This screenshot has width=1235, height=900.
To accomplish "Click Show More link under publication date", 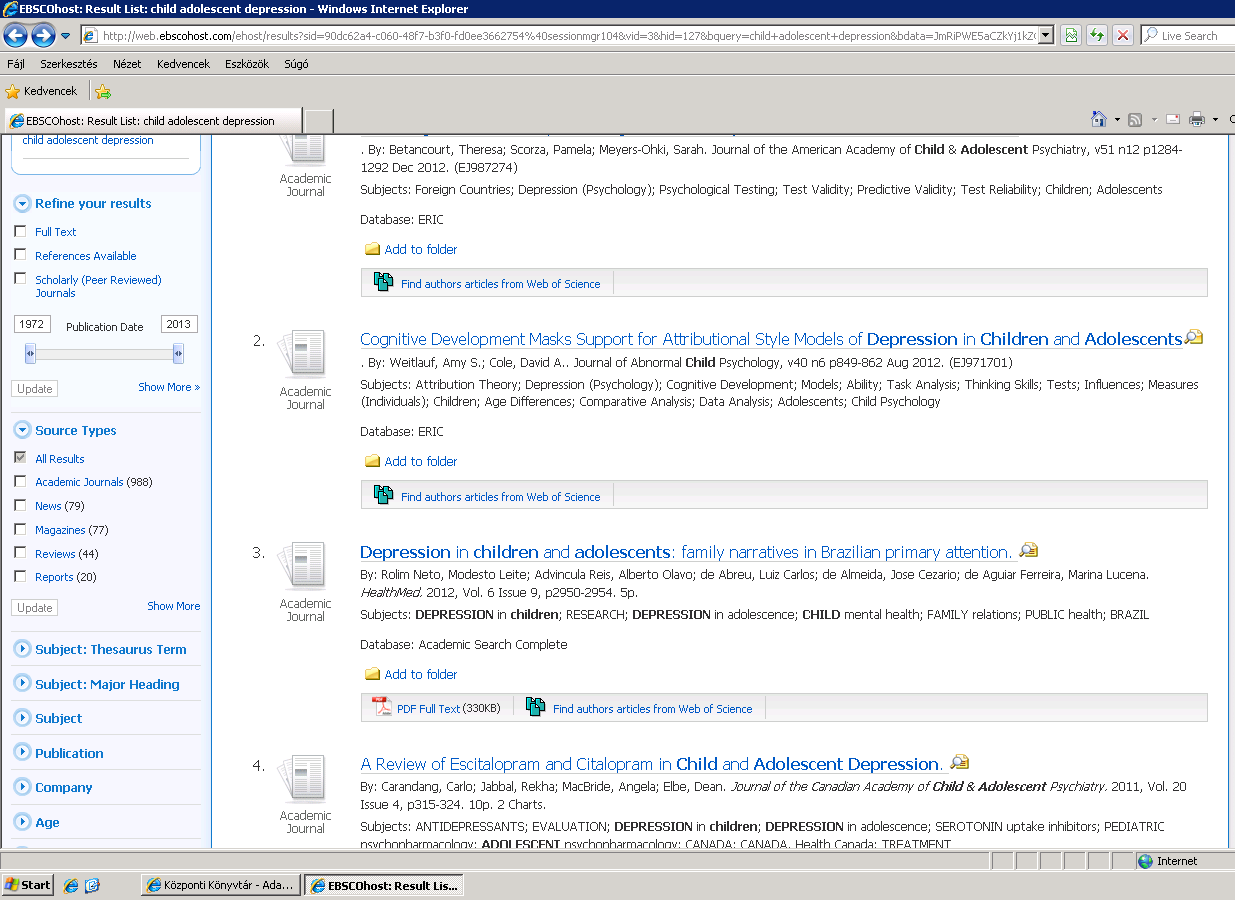I will coord(169,387).
